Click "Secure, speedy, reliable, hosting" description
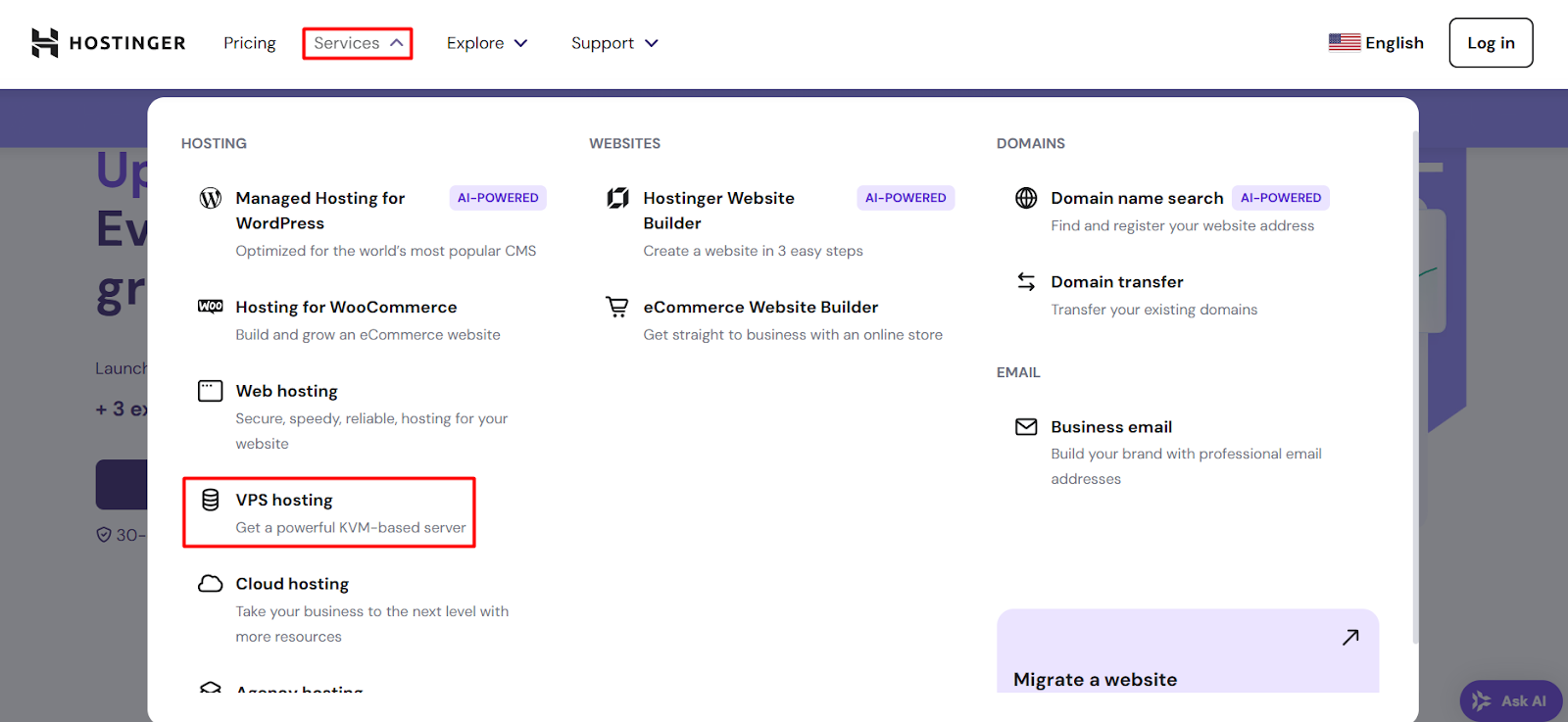This screenshot has width=1568, height=722. point(371,431)
